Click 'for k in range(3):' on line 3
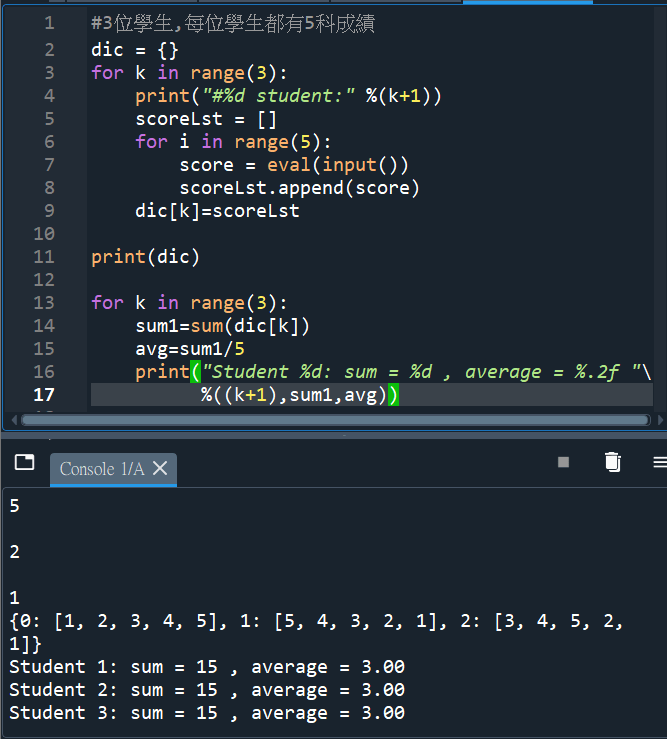 (x=189, y=73)
